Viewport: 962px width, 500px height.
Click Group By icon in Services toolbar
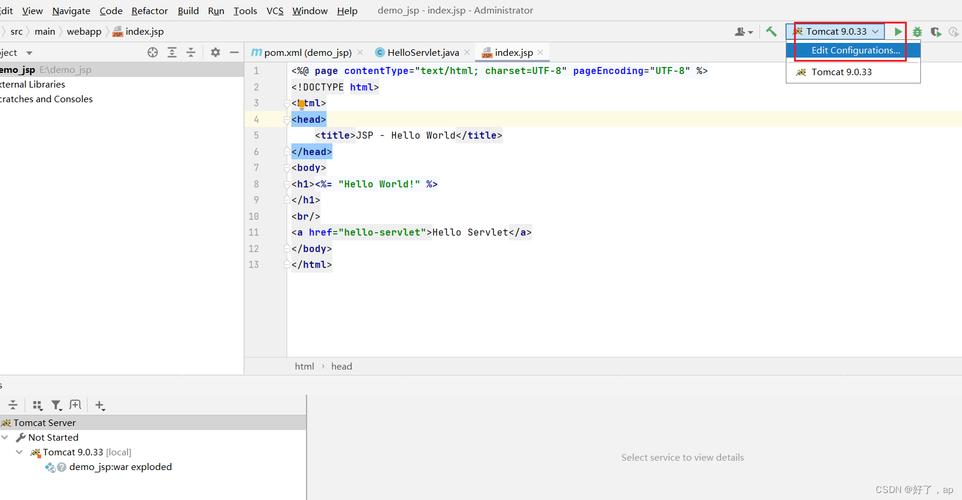pos(37,405)
